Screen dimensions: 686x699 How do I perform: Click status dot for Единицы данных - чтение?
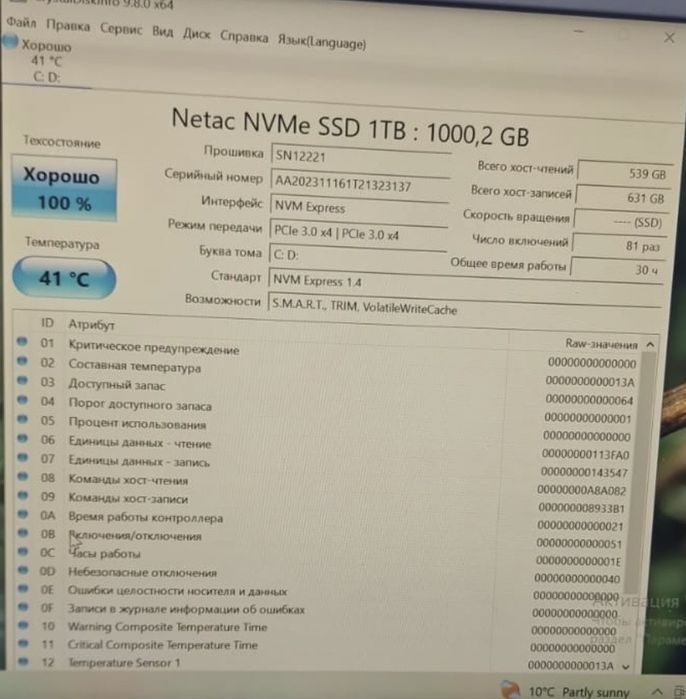point(22,438)
